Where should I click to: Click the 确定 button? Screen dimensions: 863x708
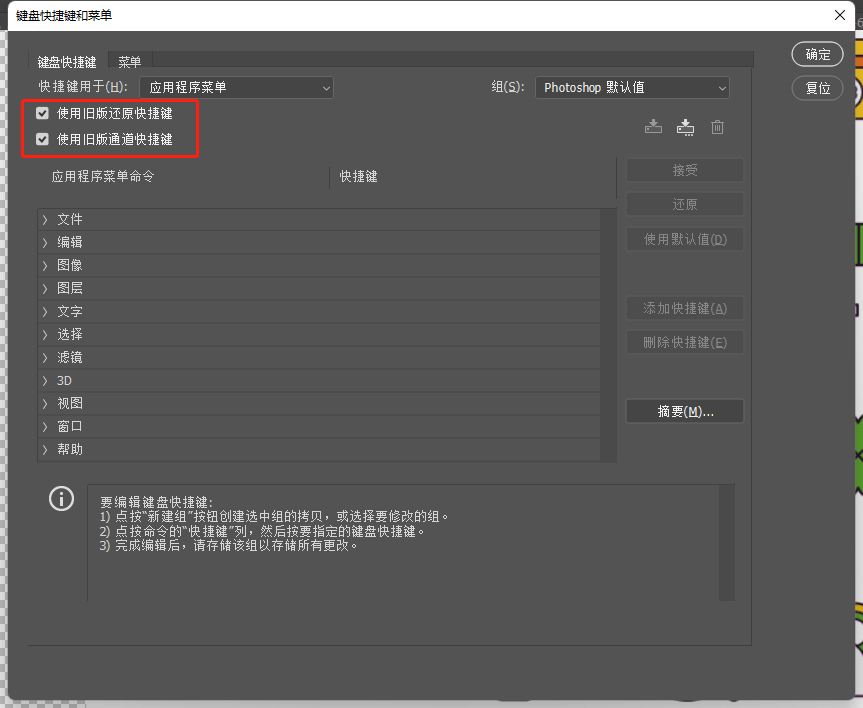coord(817,54)
